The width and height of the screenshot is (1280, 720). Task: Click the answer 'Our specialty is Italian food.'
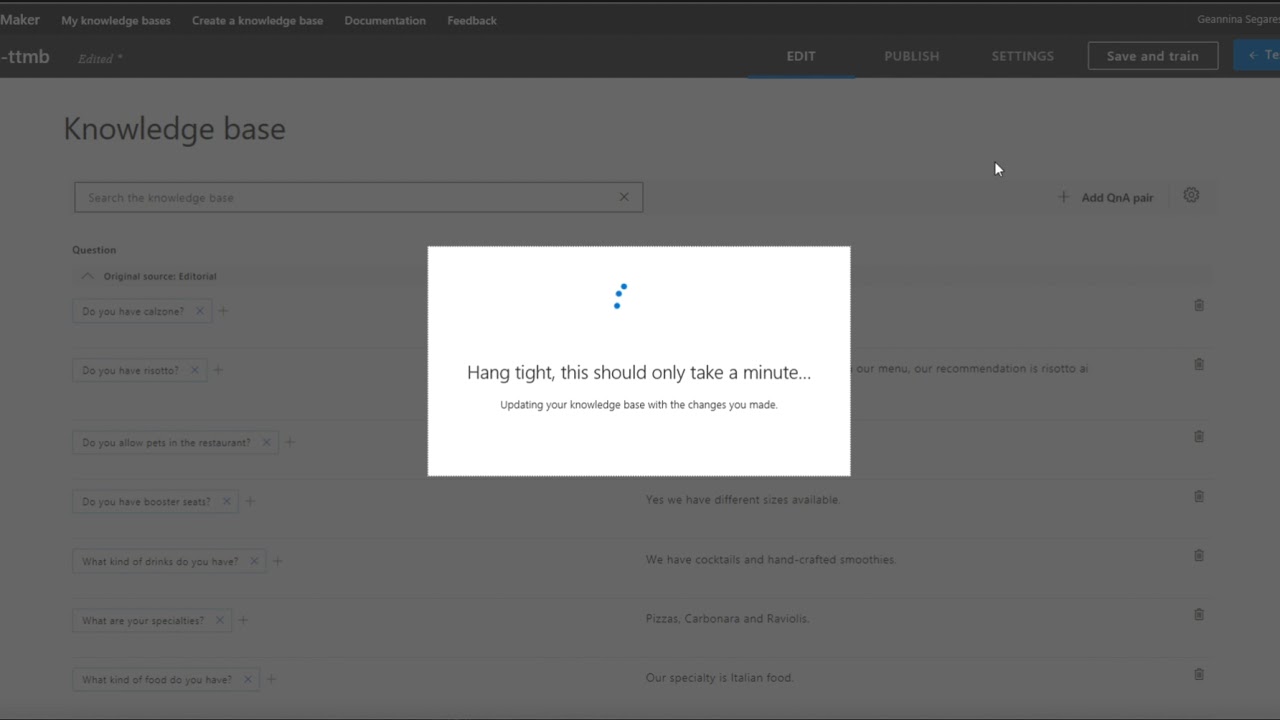tap(719, 678)
